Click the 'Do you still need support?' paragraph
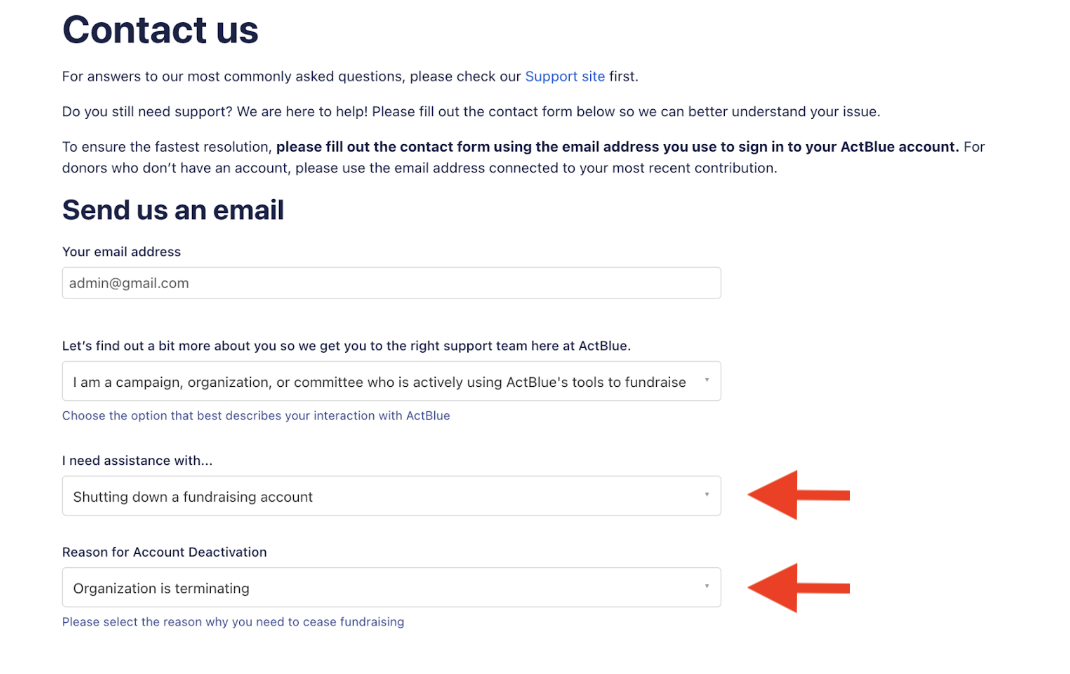1070x674 pixels. 471,111
